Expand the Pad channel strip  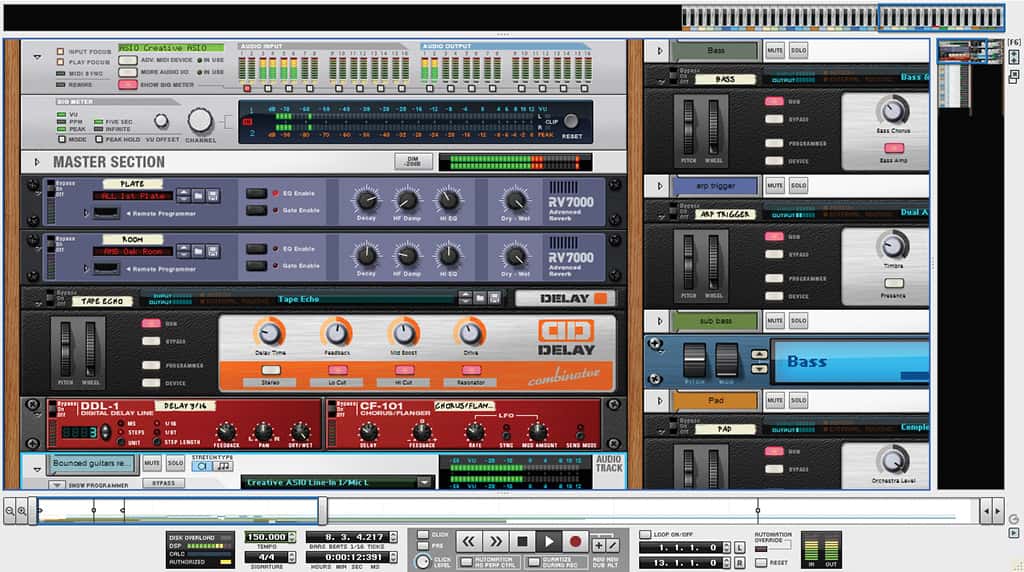(x=660, y=400)
